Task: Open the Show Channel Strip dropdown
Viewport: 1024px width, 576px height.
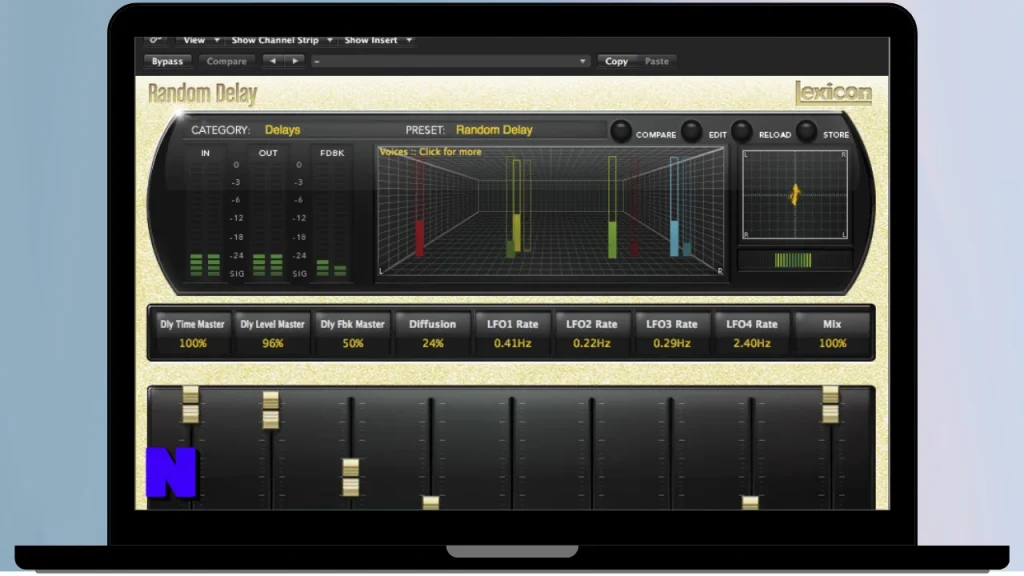Action: pos(282,40)
